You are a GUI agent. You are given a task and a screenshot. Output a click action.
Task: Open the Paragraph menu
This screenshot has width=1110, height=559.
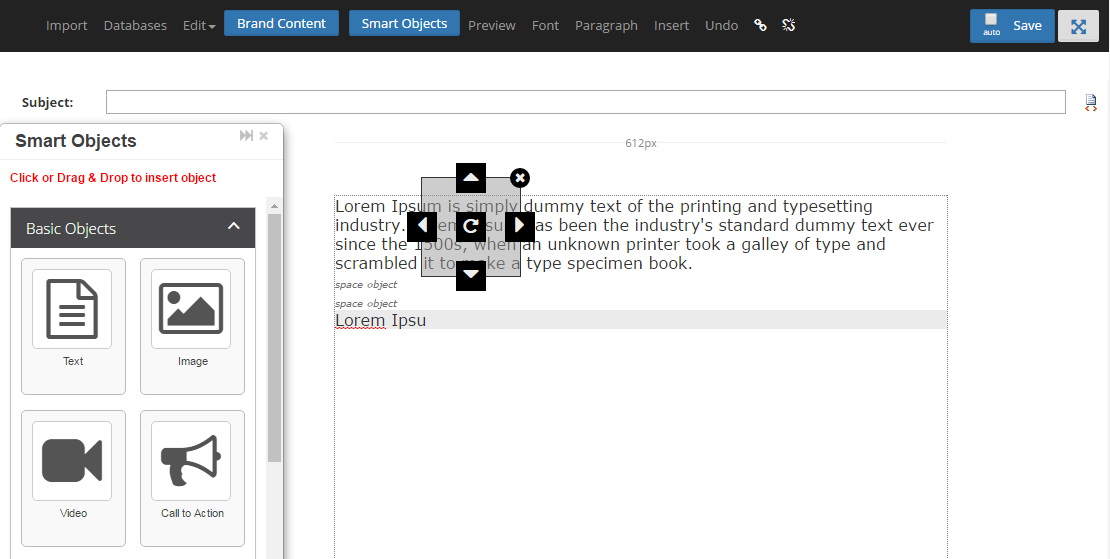606,25
